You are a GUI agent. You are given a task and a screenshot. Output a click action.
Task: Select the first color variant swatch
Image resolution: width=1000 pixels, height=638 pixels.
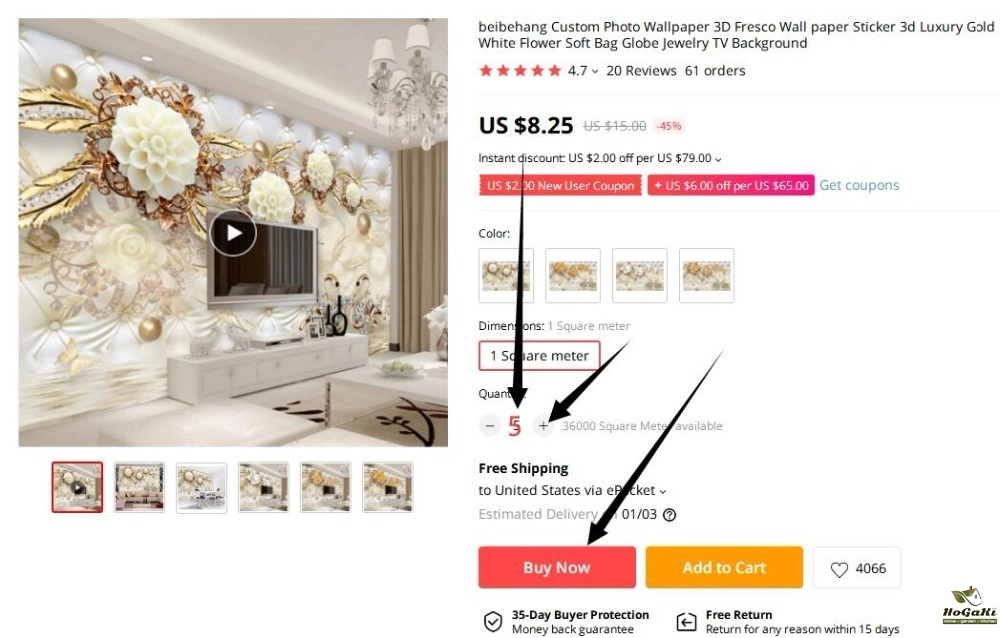pos(506,276)
